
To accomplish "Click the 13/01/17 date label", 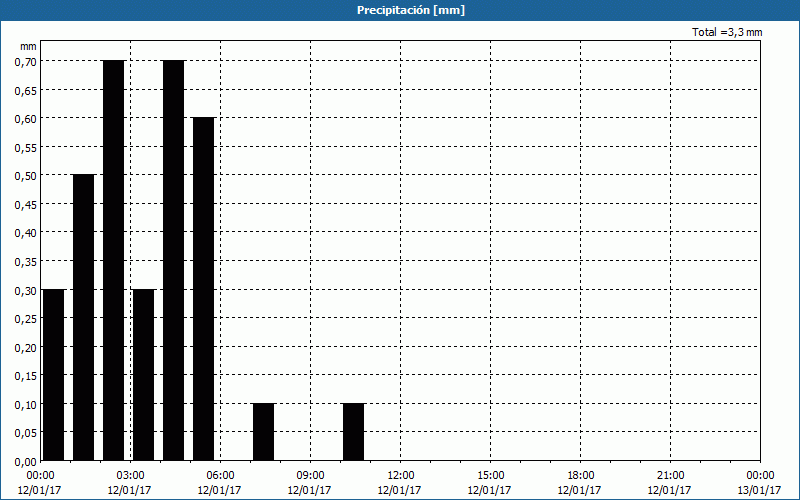I will (x=760, y=490).
